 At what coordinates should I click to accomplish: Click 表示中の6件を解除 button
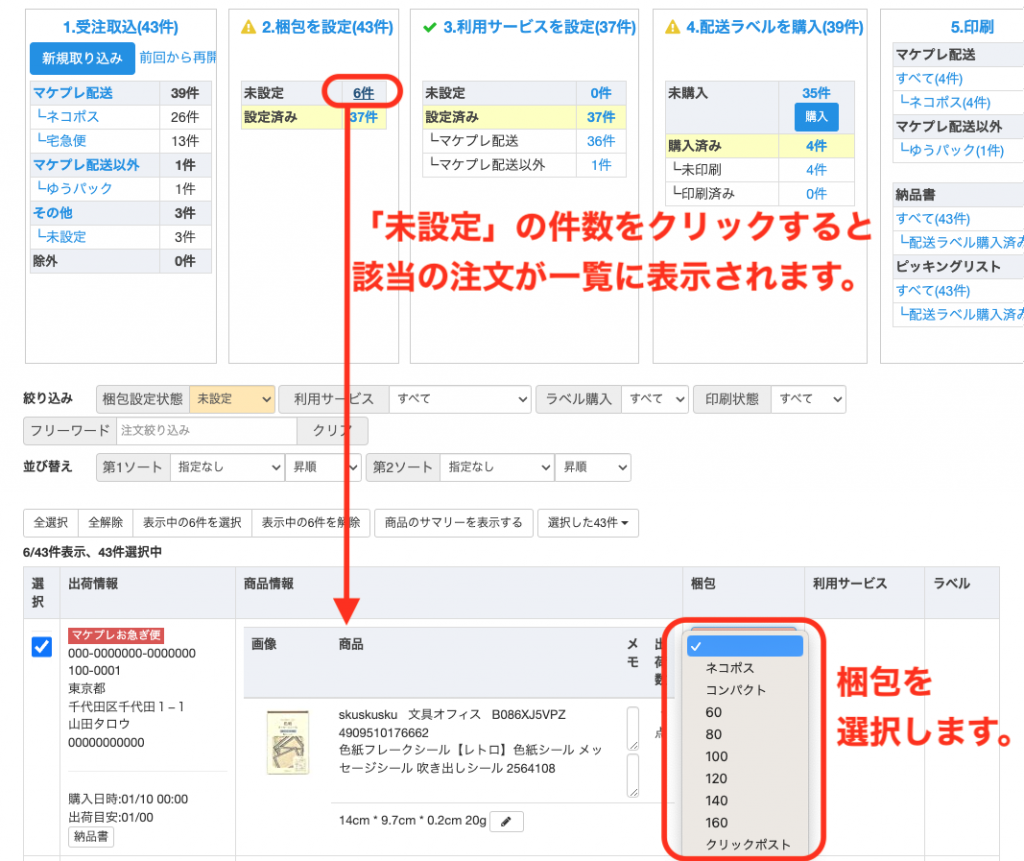[311, 523]
